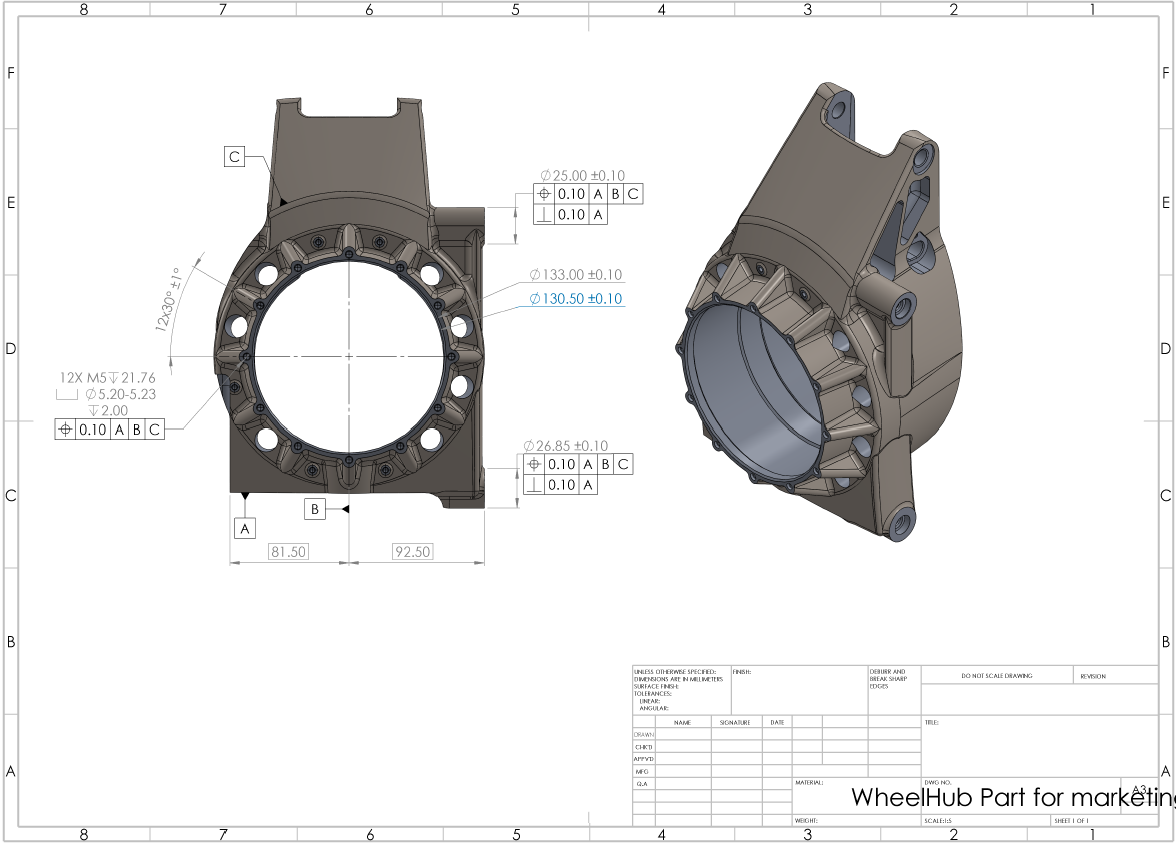Click the bore center mark in front view

pos(350,356)
